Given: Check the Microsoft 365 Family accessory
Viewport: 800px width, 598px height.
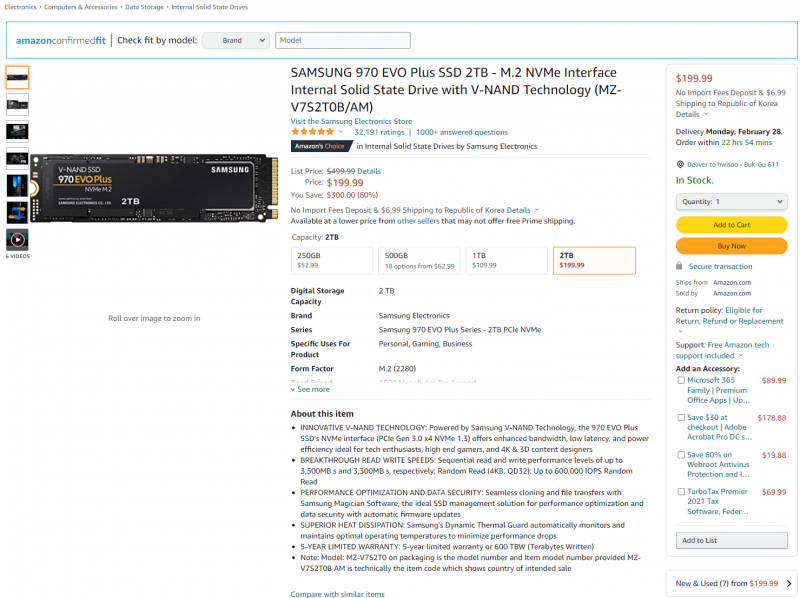Looking at the screenshot, I should pyautogui.click(x=681, y=380).
